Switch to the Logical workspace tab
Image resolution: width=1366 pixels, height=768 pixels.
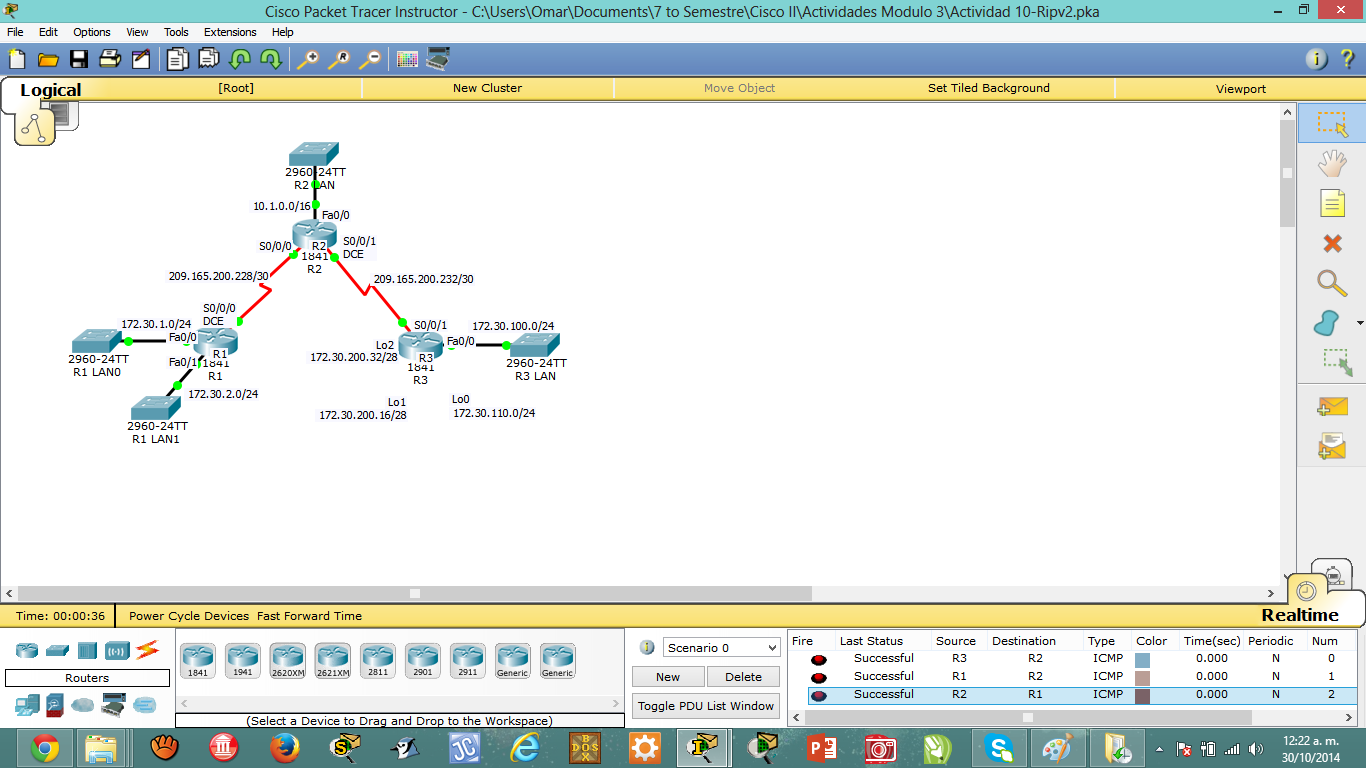pos(50,90)
